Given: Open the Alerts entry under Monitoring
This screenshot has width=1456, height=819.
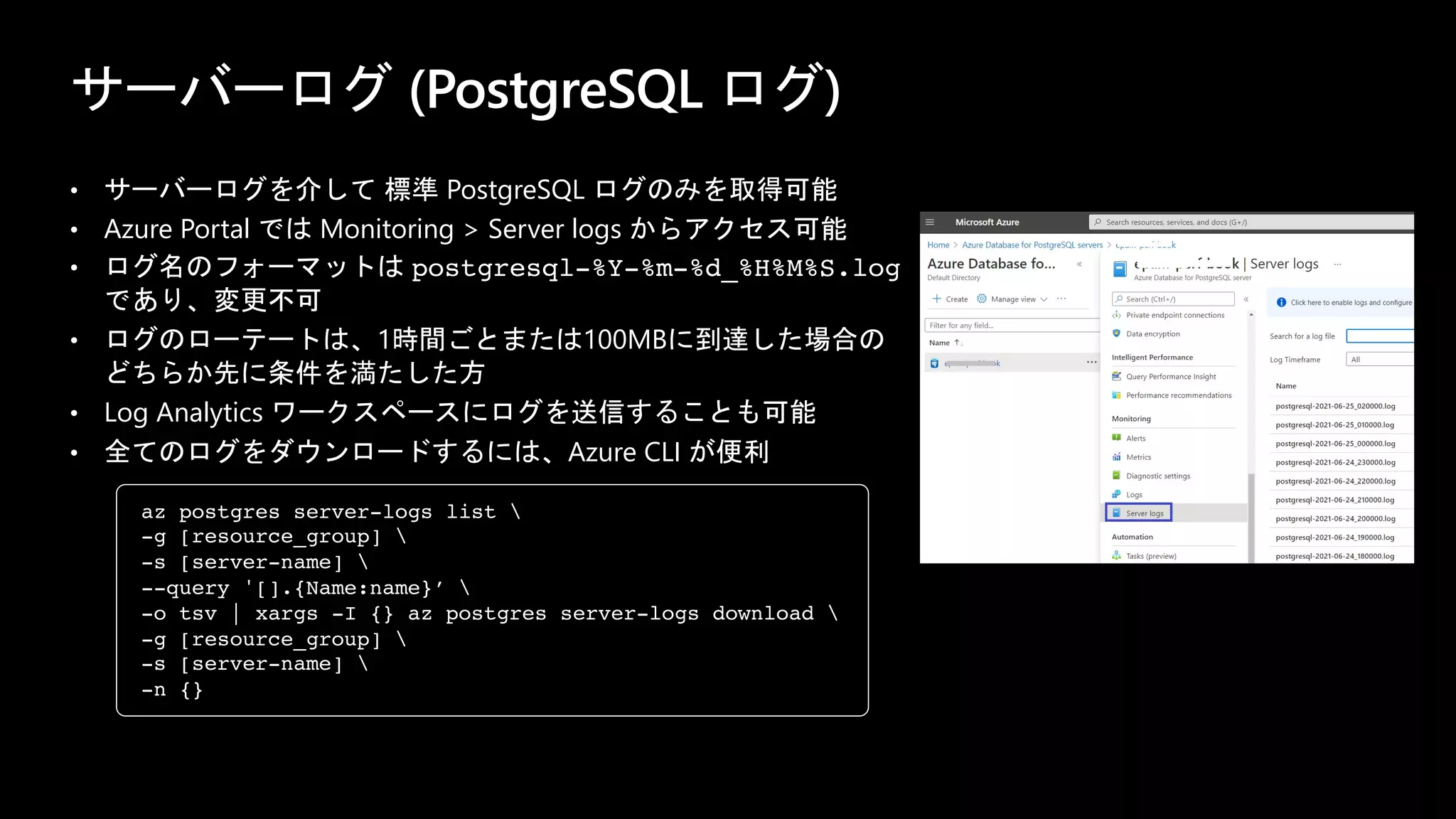Looking at the screenshot, I should click(1135, 438).
